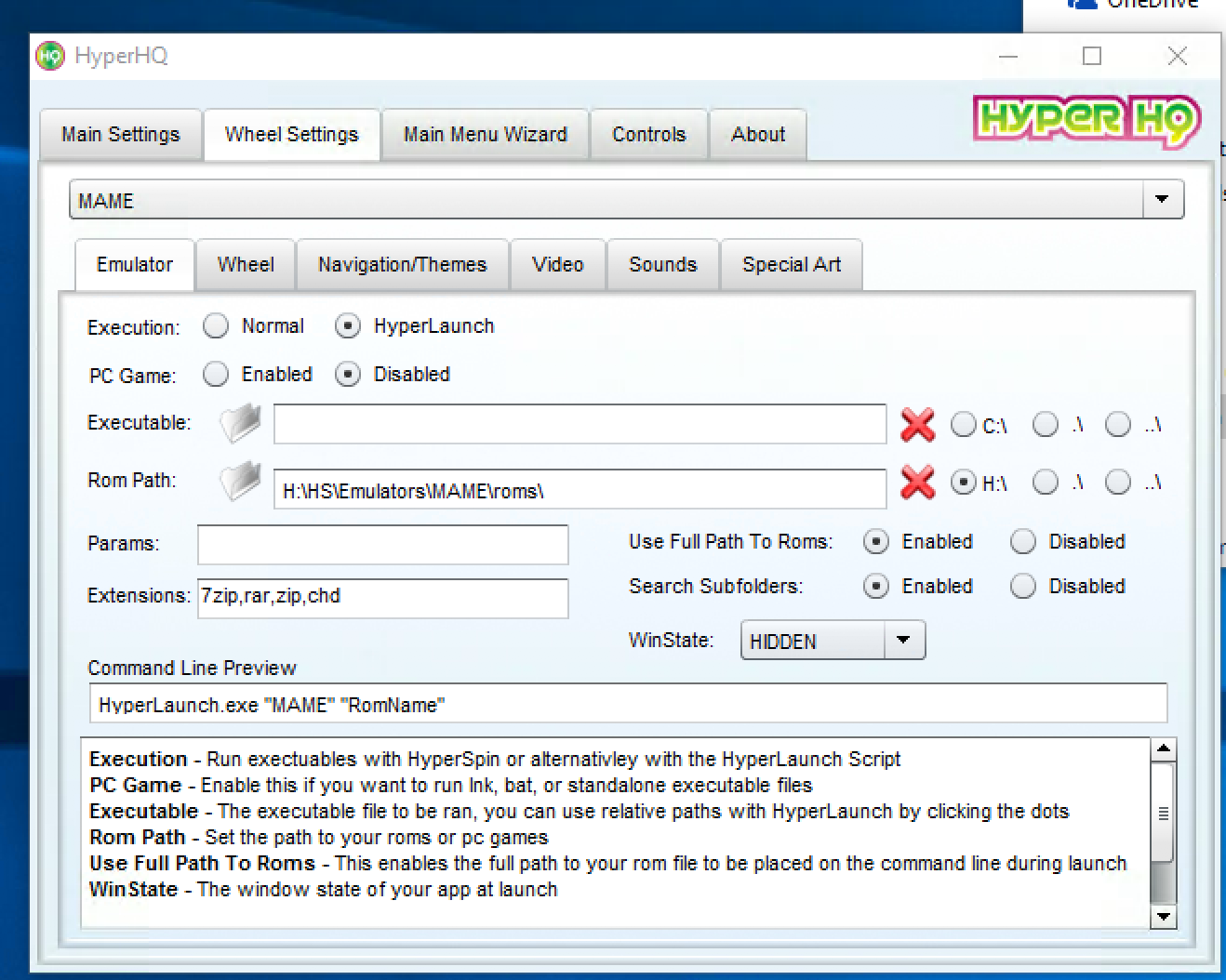
Task: Open the Video sub-tab
Action: [558, 265]
